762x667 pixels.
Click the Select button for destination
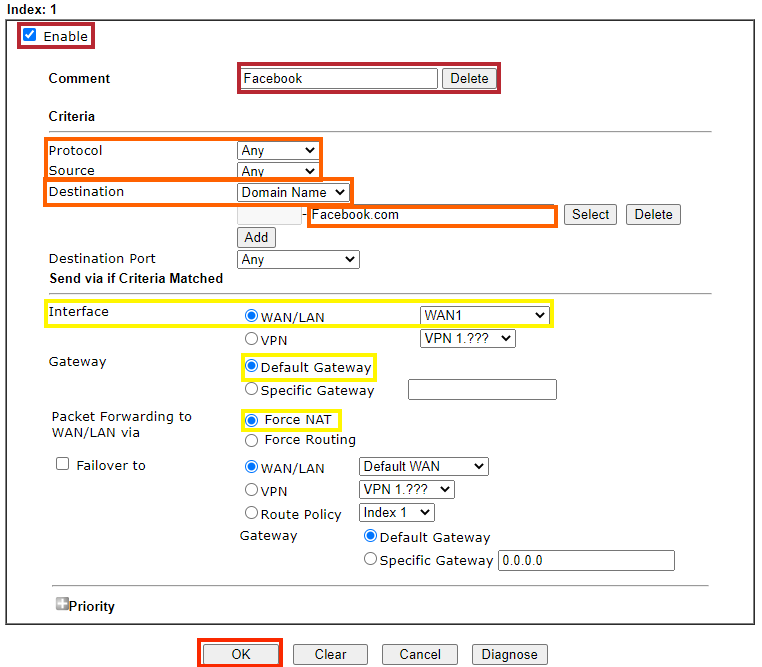pyautogui.click(x=590, y=215)
